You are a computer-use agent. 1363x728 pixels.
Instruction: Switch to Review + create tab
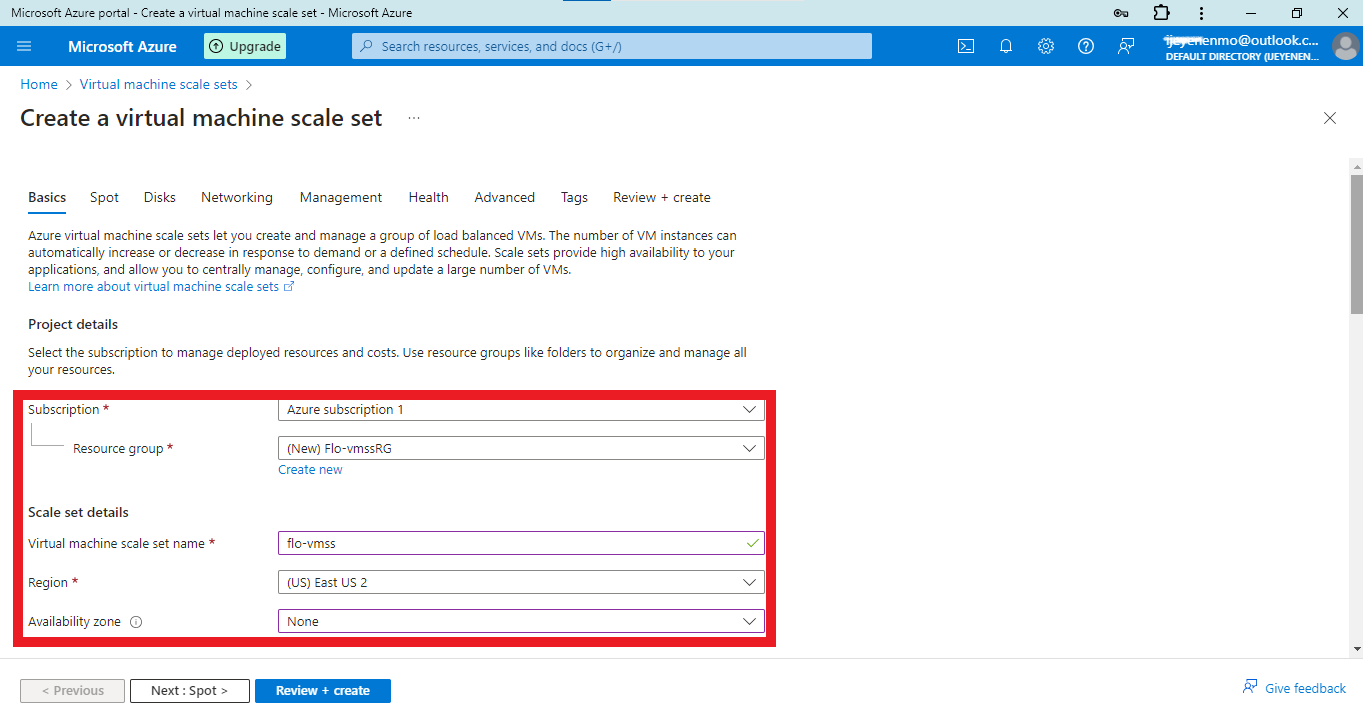coord(662,197)
